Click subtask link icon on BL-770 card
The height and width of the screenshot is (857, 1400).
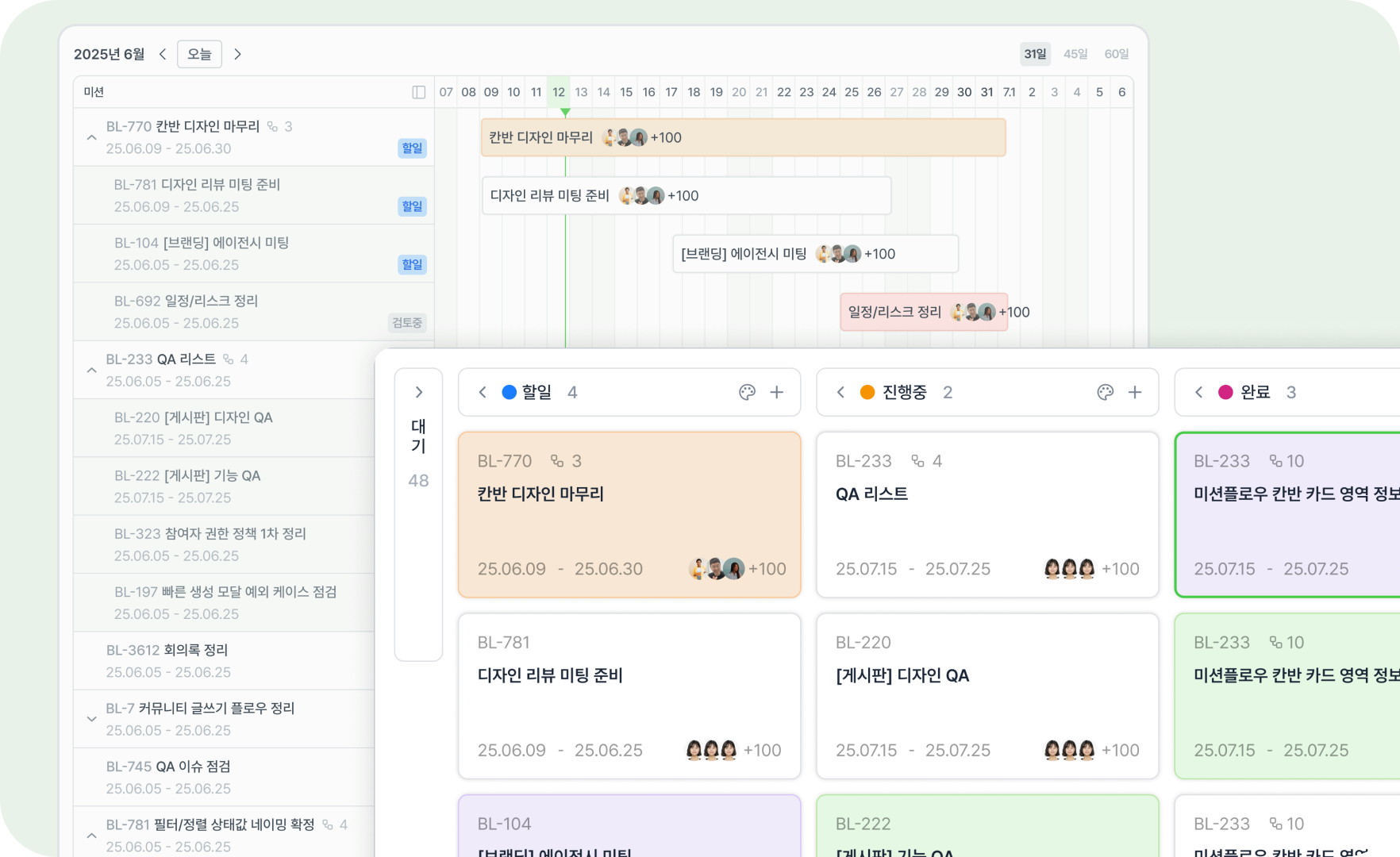pos(557,461)
